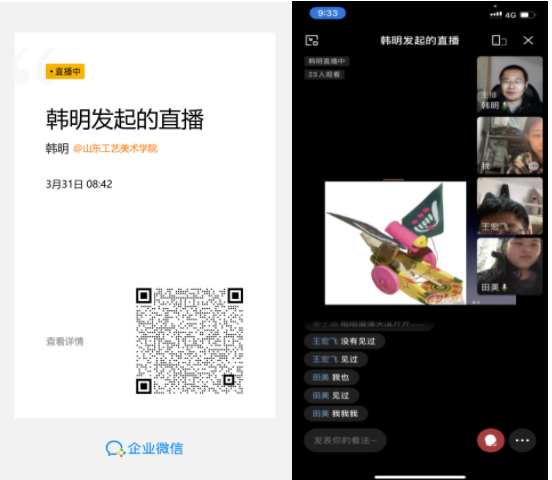Image resolution: width=552 pixels, height=480 pixels.
Task: Tap the QR code on the invite card
Action: point(189,341)
